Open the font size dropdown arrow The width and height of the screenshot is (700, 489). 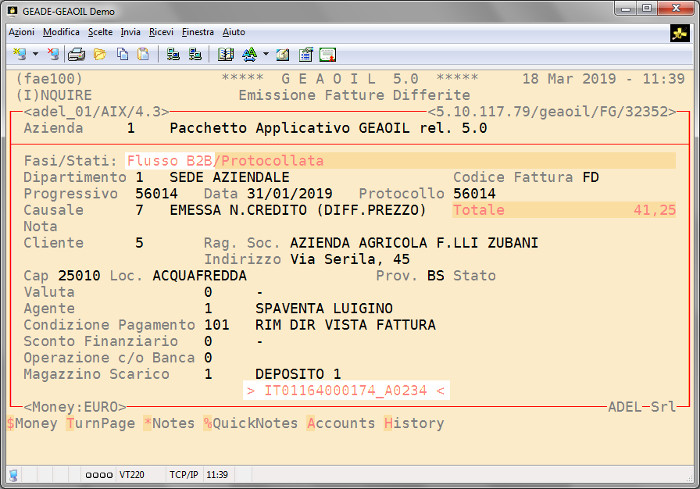tap(265, 54)
